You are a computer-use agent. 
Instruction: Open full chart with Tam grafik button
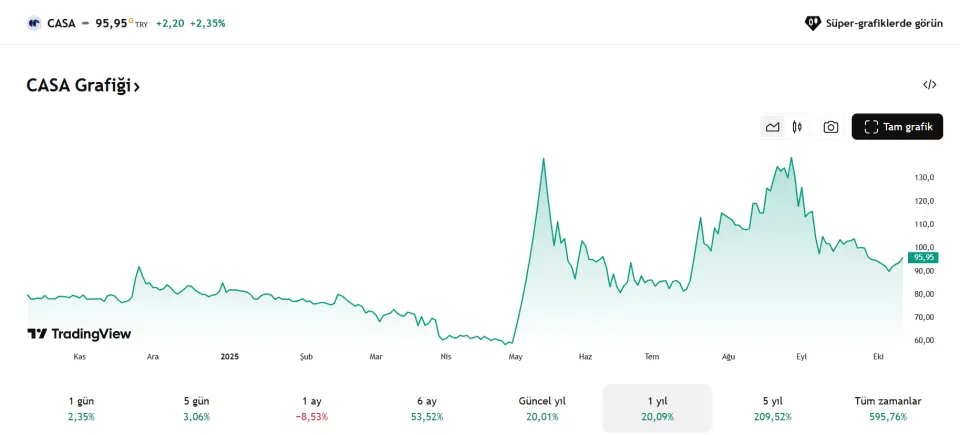[897, 127]
